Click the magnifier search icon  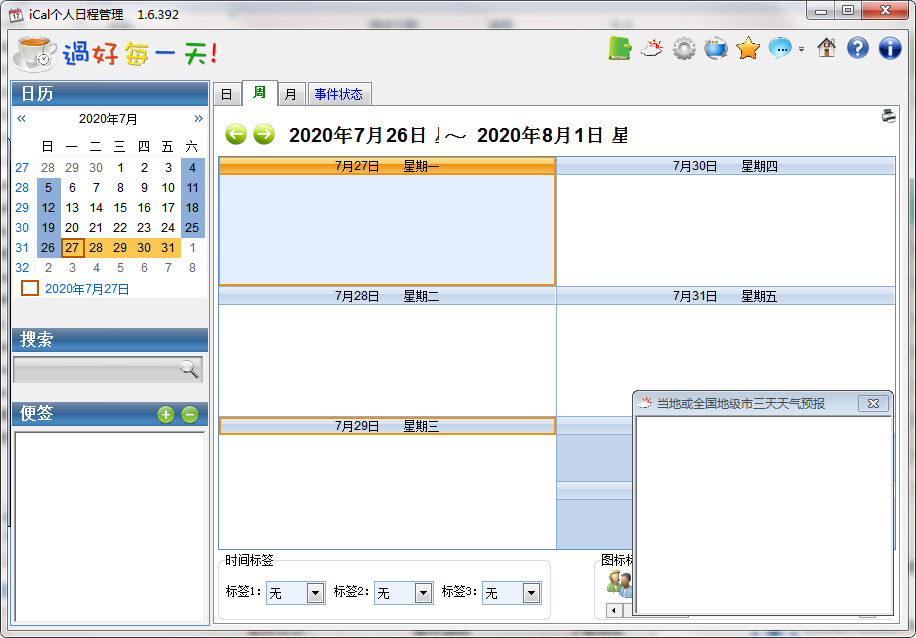(189, 369)
